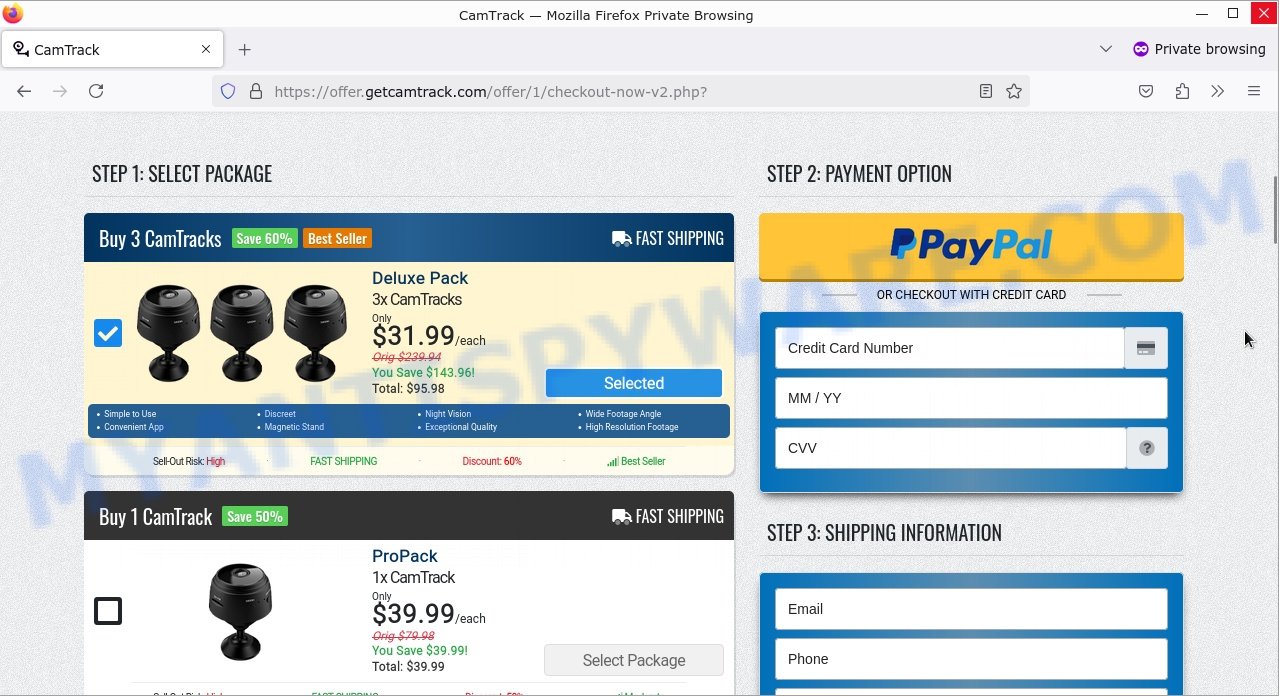Click the truck icon on Buy 3 CamTracks

tap(621, 239)
